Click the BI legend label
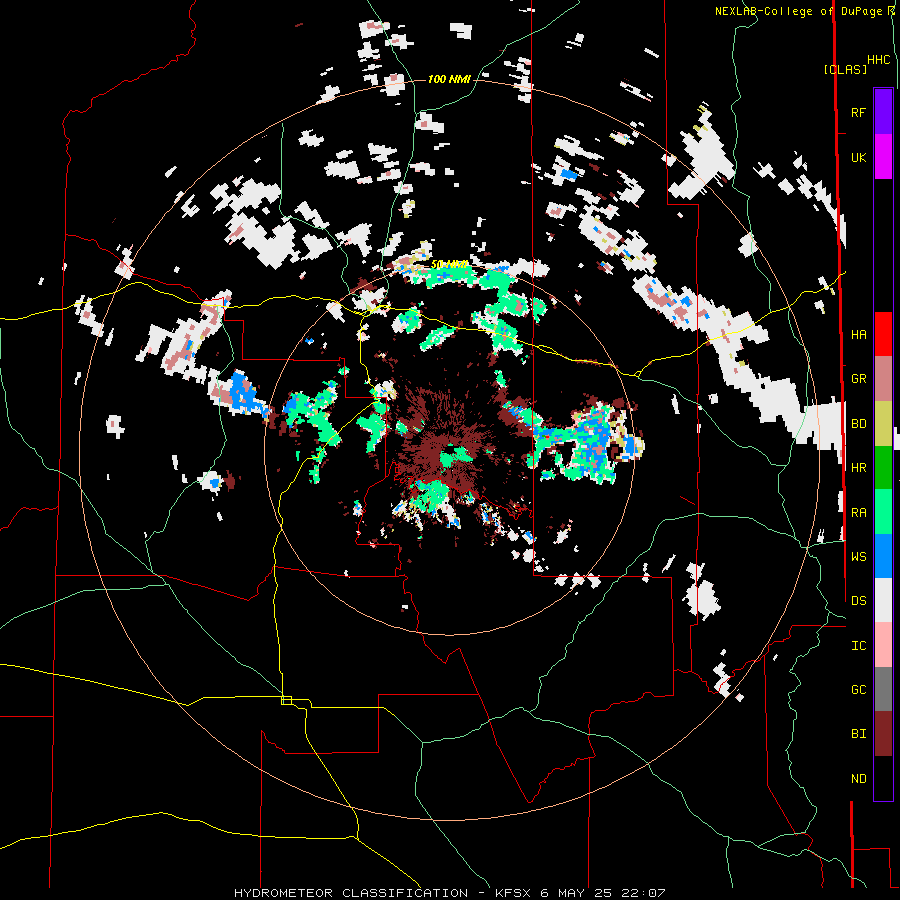This screenshot has width=900, height=900. click(859, 734)
